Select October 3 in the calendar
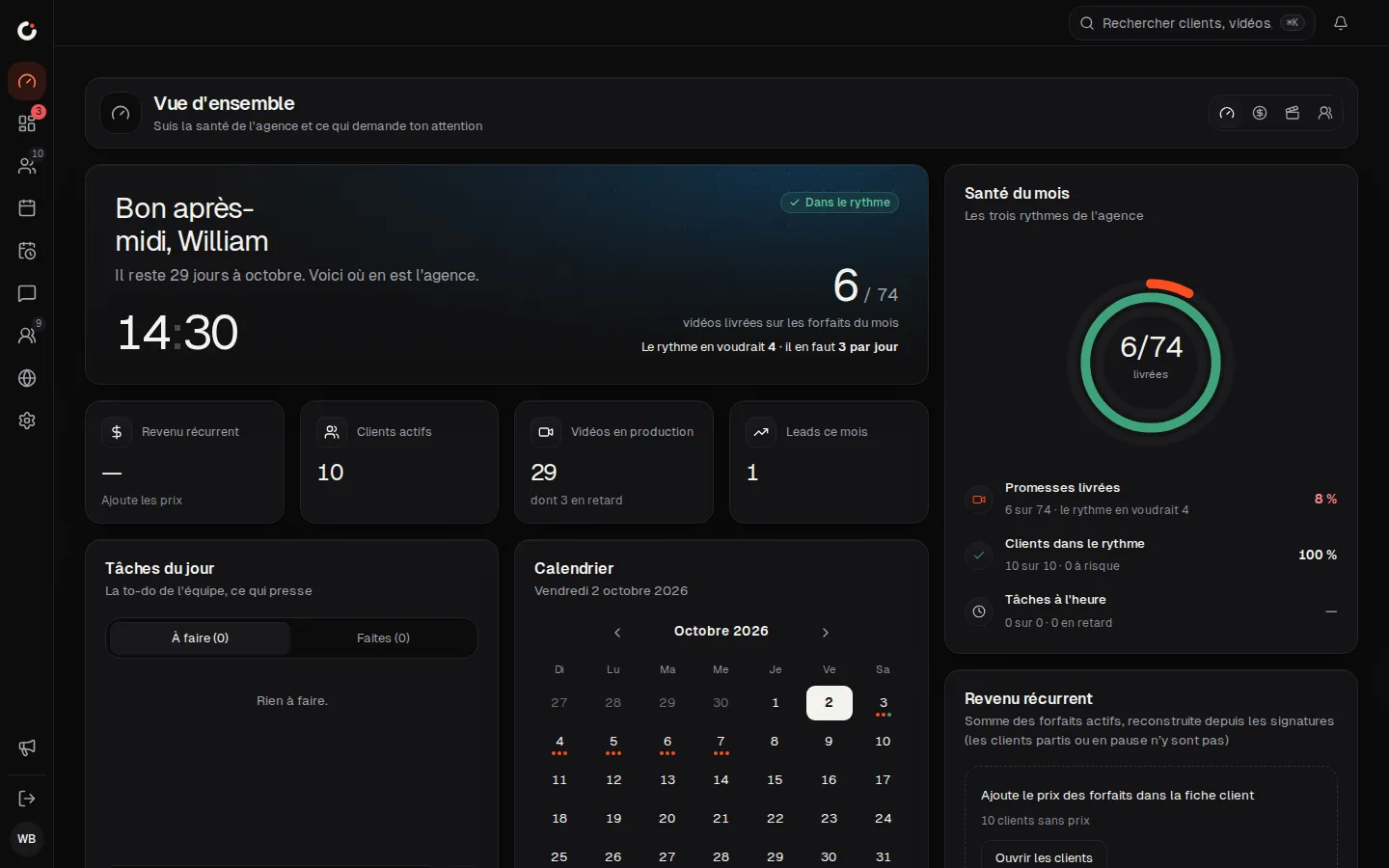The image size is (1389, 868). (883, 703)
